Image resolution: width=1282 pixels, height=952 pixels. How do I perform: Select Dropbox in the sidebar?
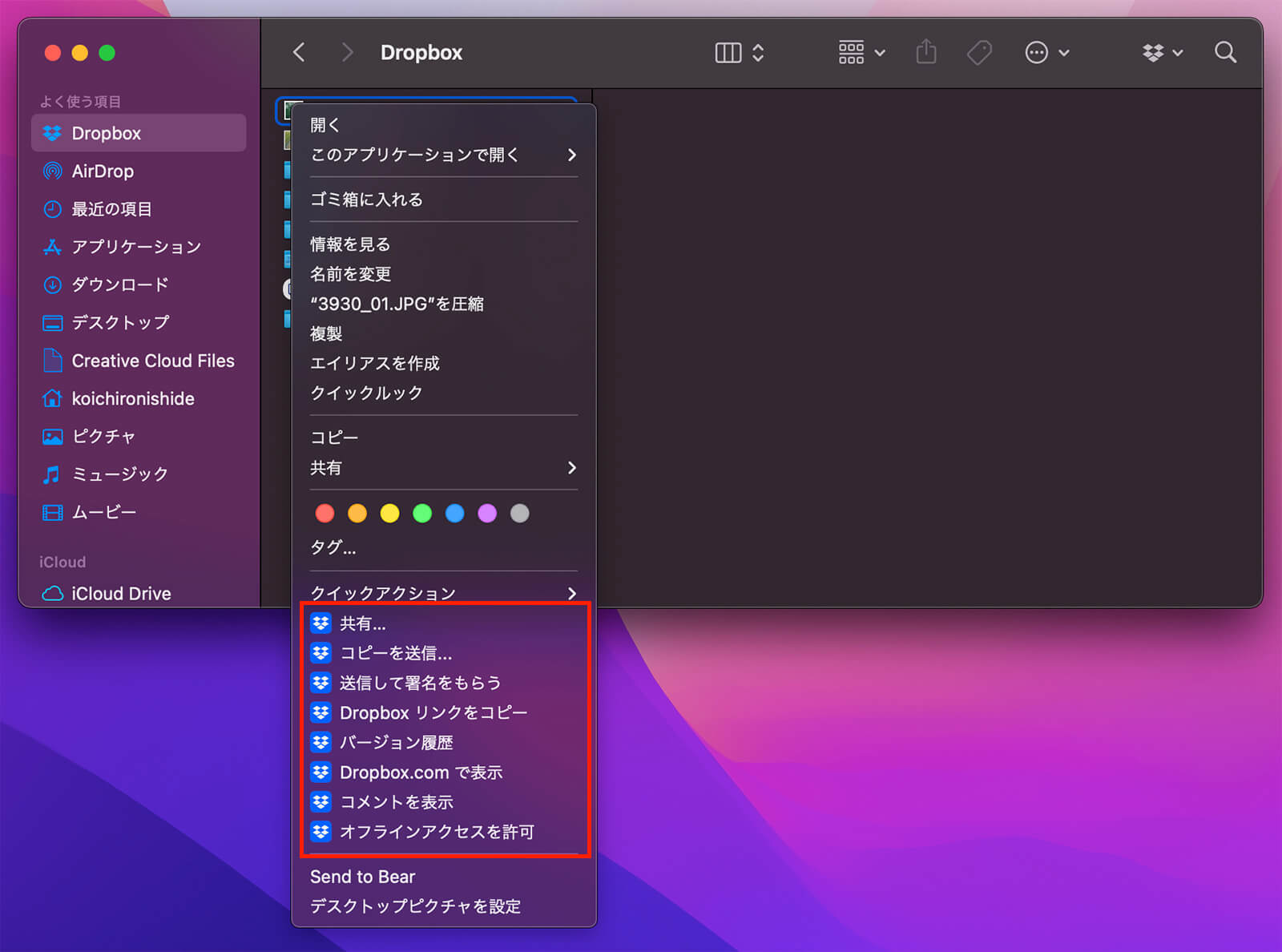pos(139,133)
